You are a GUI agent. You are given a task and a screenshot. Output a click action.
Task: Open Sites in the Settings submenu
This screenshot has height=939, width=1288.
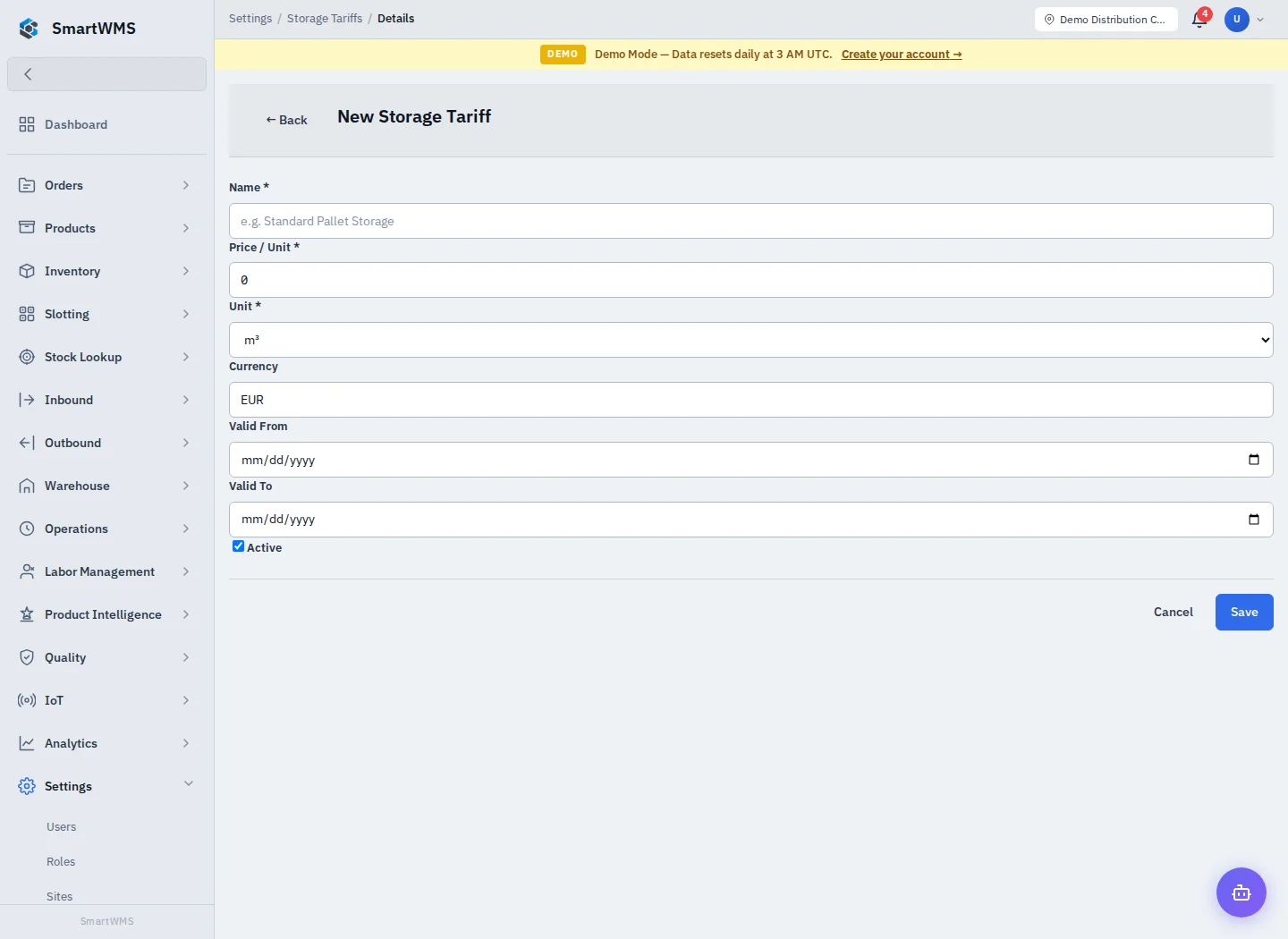pyautogui.click(x=60, y=897)
